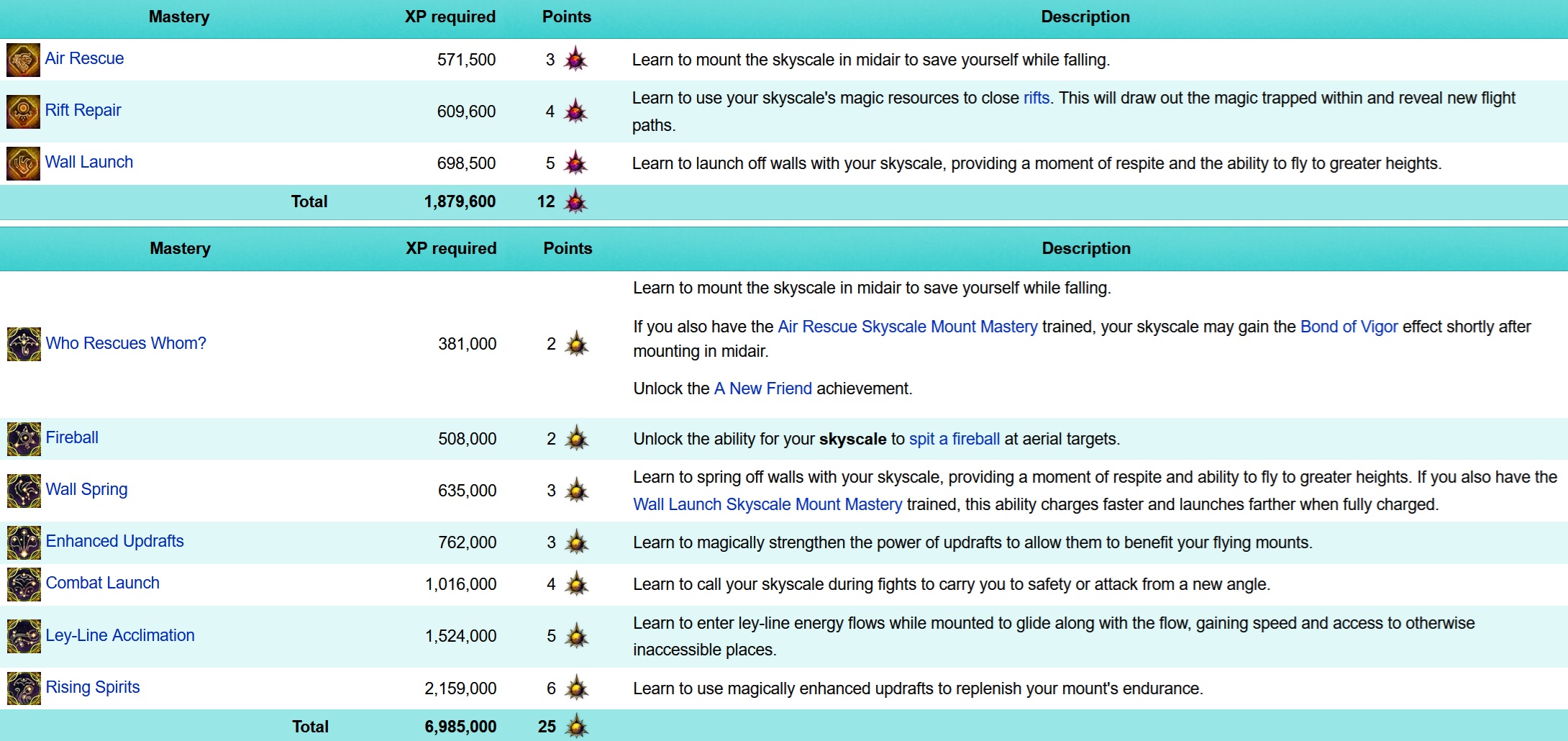Open the Who Rescues Whom? link
The height and width of the screenshot is (741, 1568).
[x=126, y=343]
